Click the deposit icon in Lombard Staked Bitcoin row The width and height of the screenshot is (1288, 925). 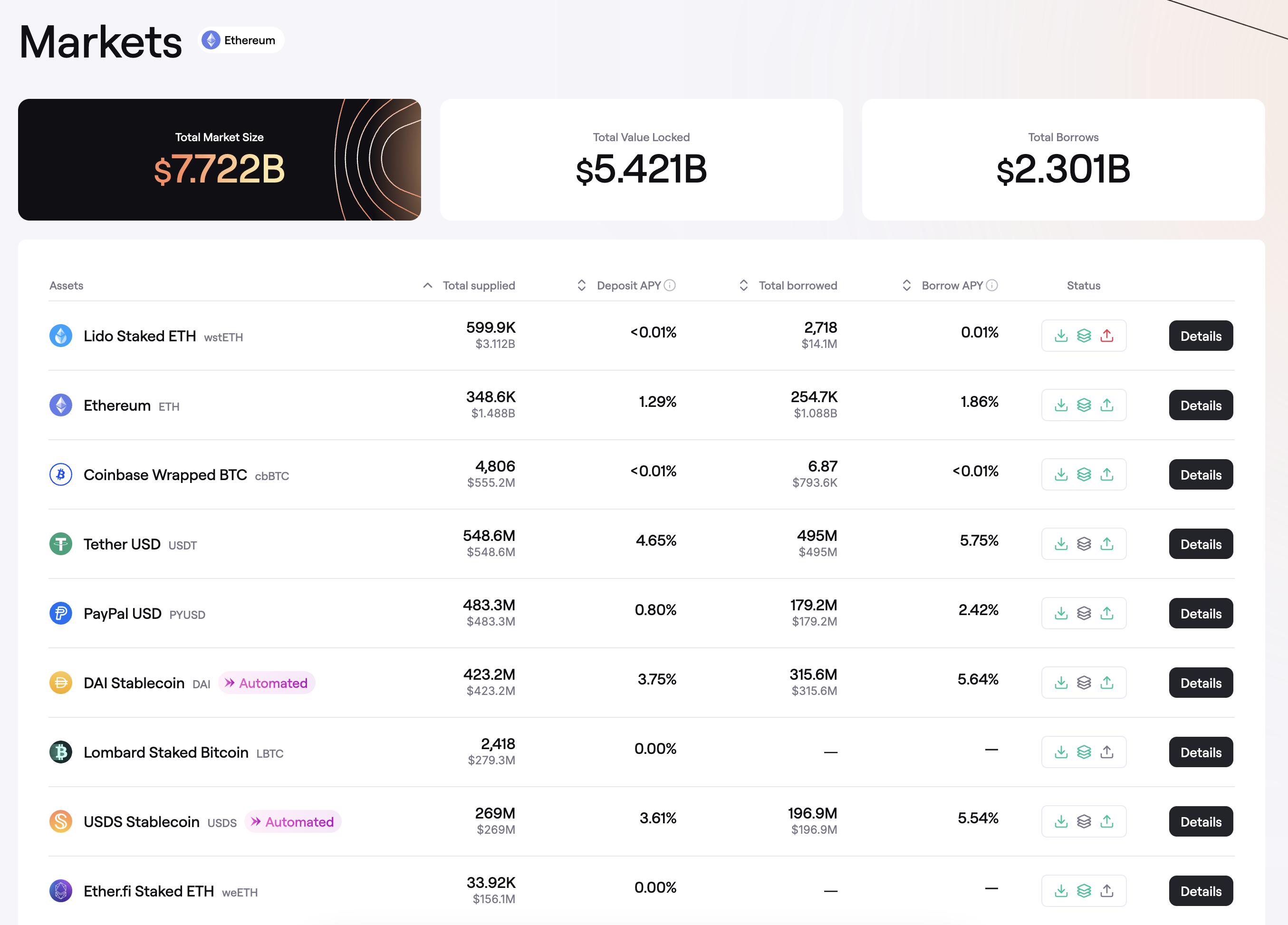tap(1061, 752)
